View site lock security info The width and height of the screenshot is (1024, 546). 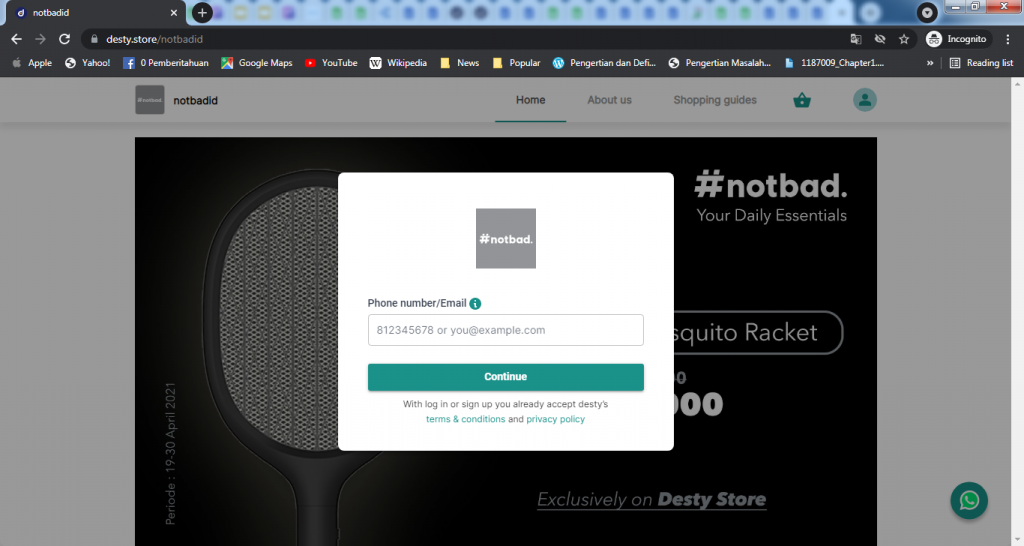pos(94,39)
